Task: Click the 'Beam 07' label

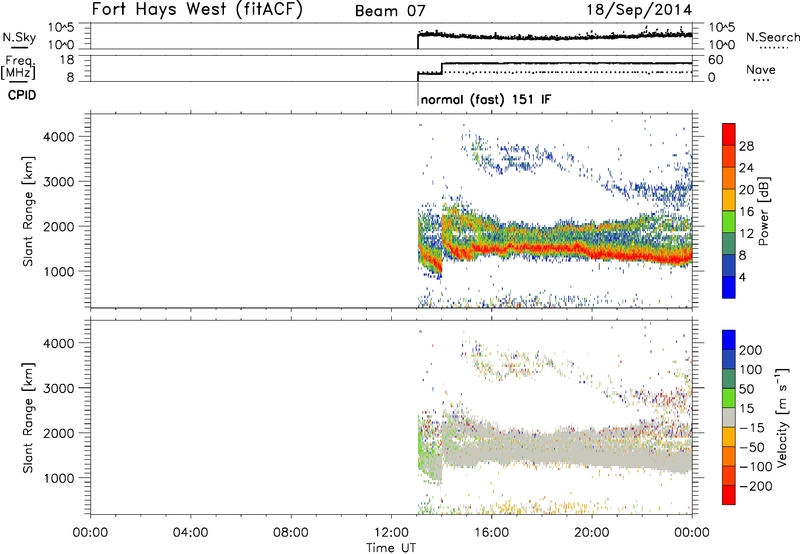Action: (390, 11)
